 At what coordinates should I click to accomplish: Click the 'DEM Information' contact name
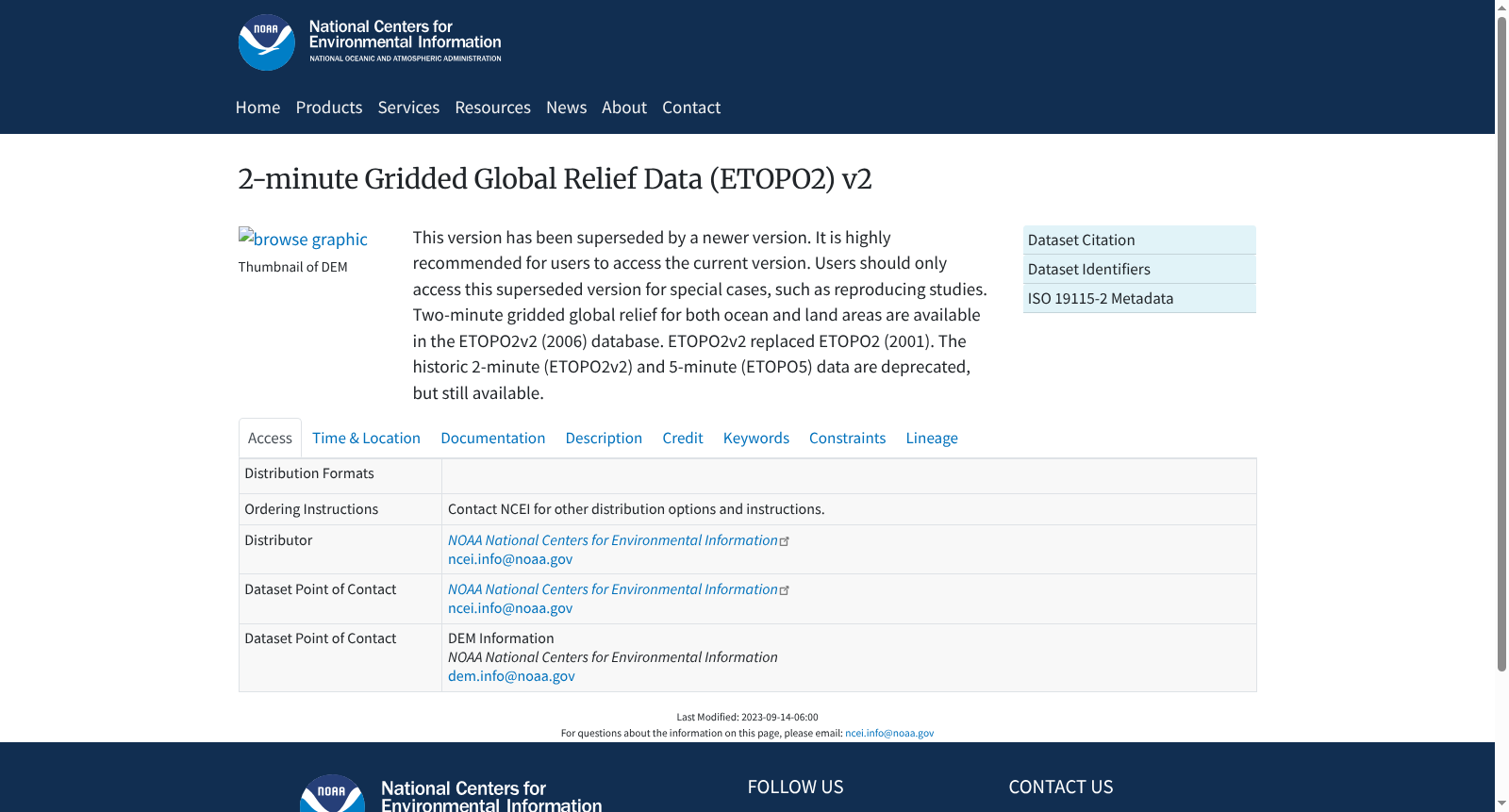pos(501,638)
